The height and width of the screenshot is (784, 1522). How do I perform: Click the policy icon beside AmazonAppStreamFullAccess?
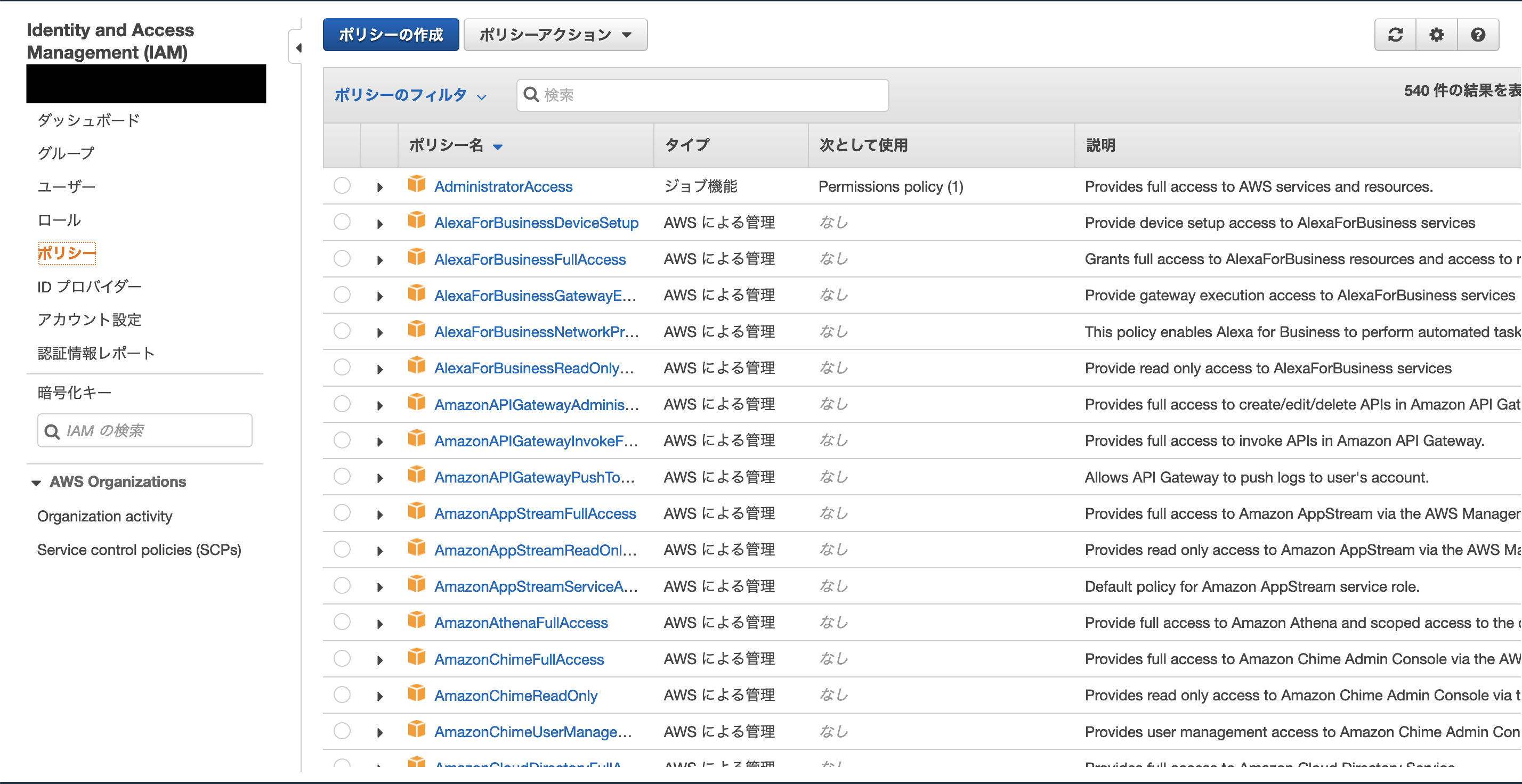click(417, 511)
